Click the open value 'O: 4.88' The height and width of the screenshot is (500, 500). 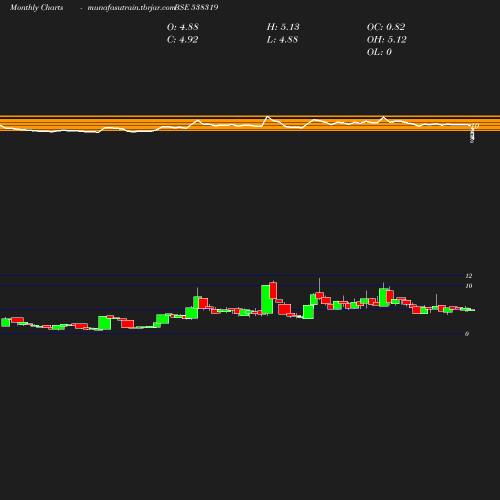[183, 27]
